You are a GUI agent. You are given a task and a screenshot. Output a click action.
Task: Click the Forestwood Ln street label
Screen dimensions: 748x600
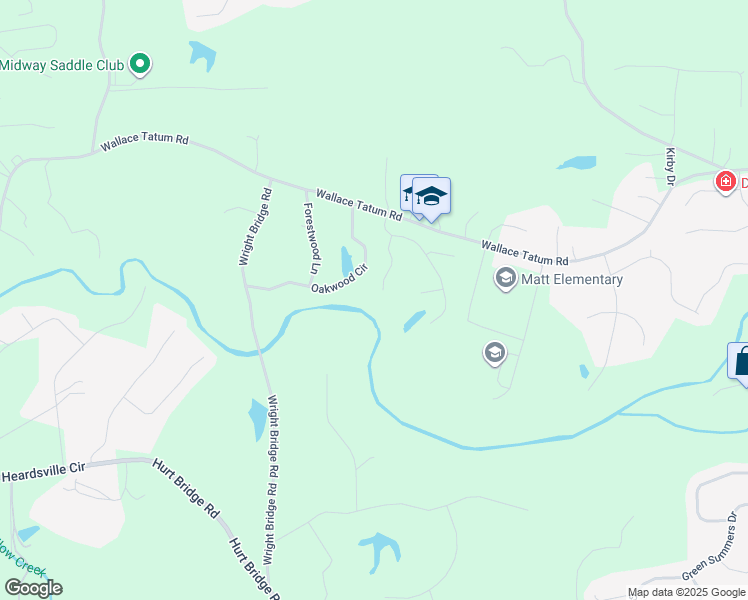[312, 238]
